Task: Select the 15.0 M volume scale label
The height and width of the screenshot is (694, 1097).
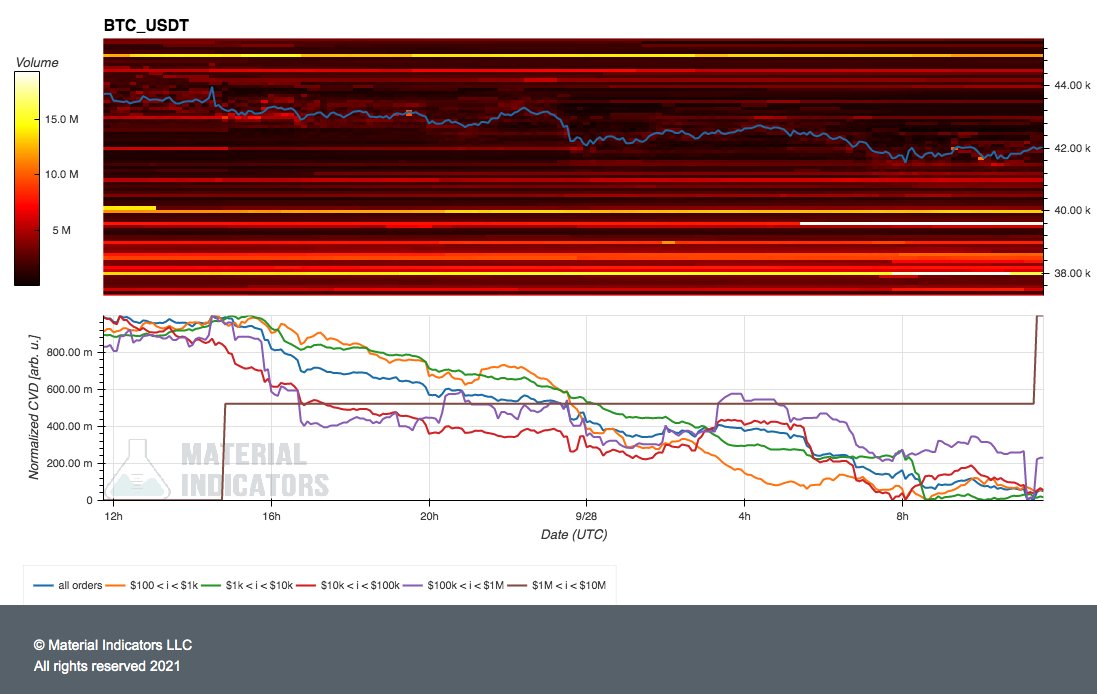Action: point(62,119)
